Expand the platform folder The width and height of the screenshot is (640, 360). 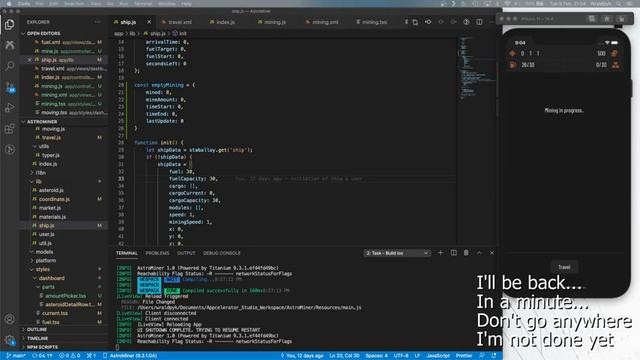(63, 260)
